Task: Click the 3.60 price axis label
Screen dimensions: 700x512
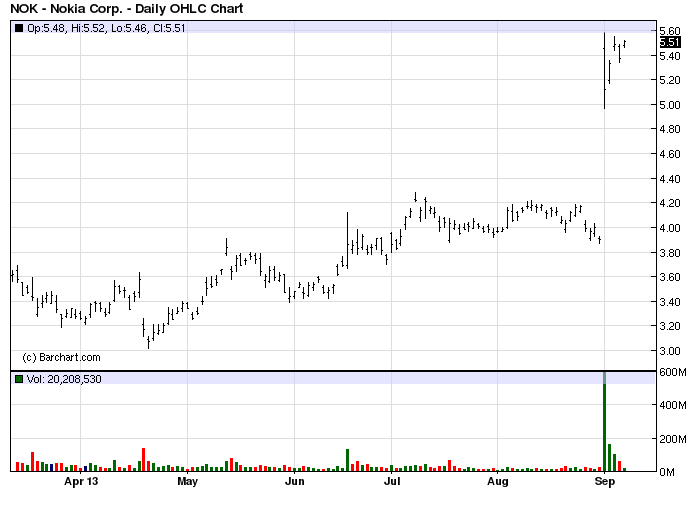Action: (670, 277)
